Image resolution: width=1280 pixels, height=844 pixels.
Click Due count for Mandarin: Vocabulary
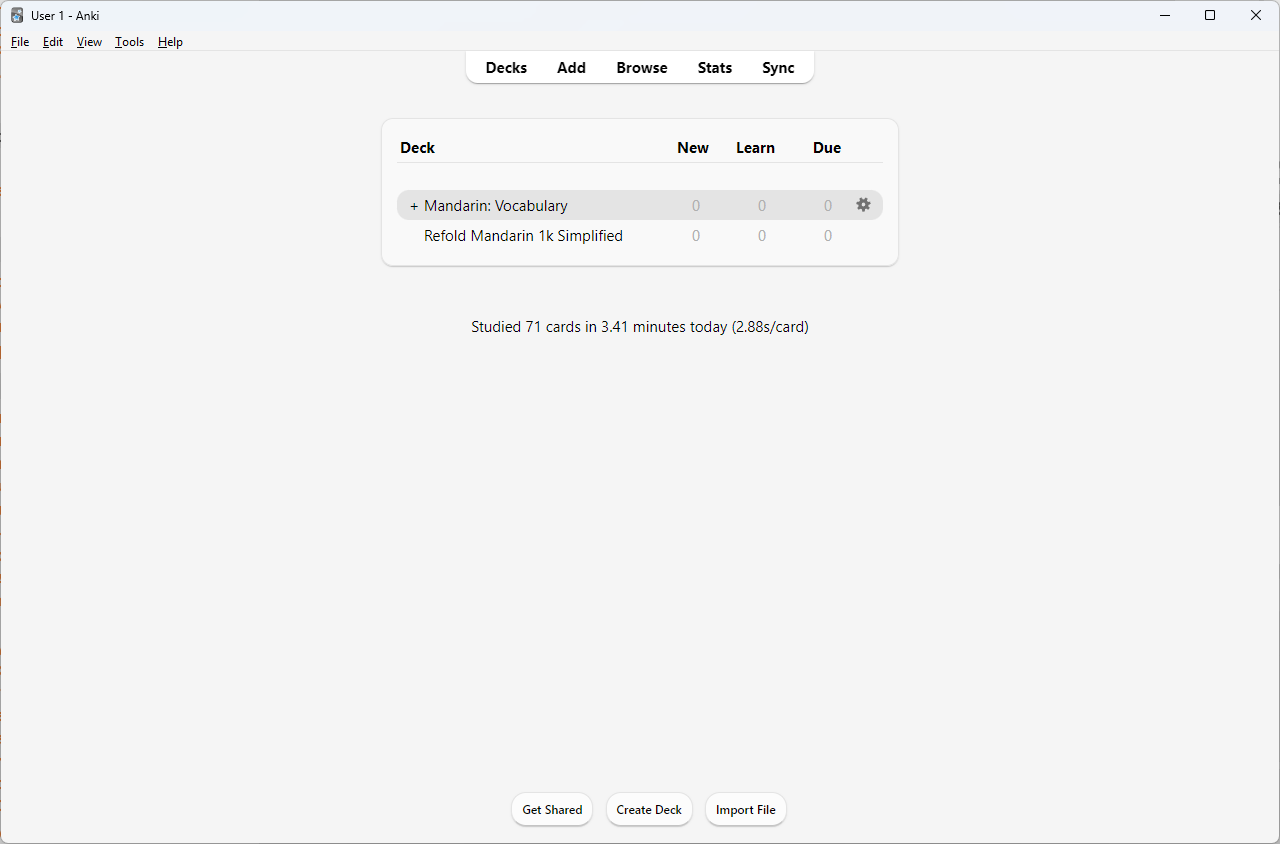click(x=828, y=206)
